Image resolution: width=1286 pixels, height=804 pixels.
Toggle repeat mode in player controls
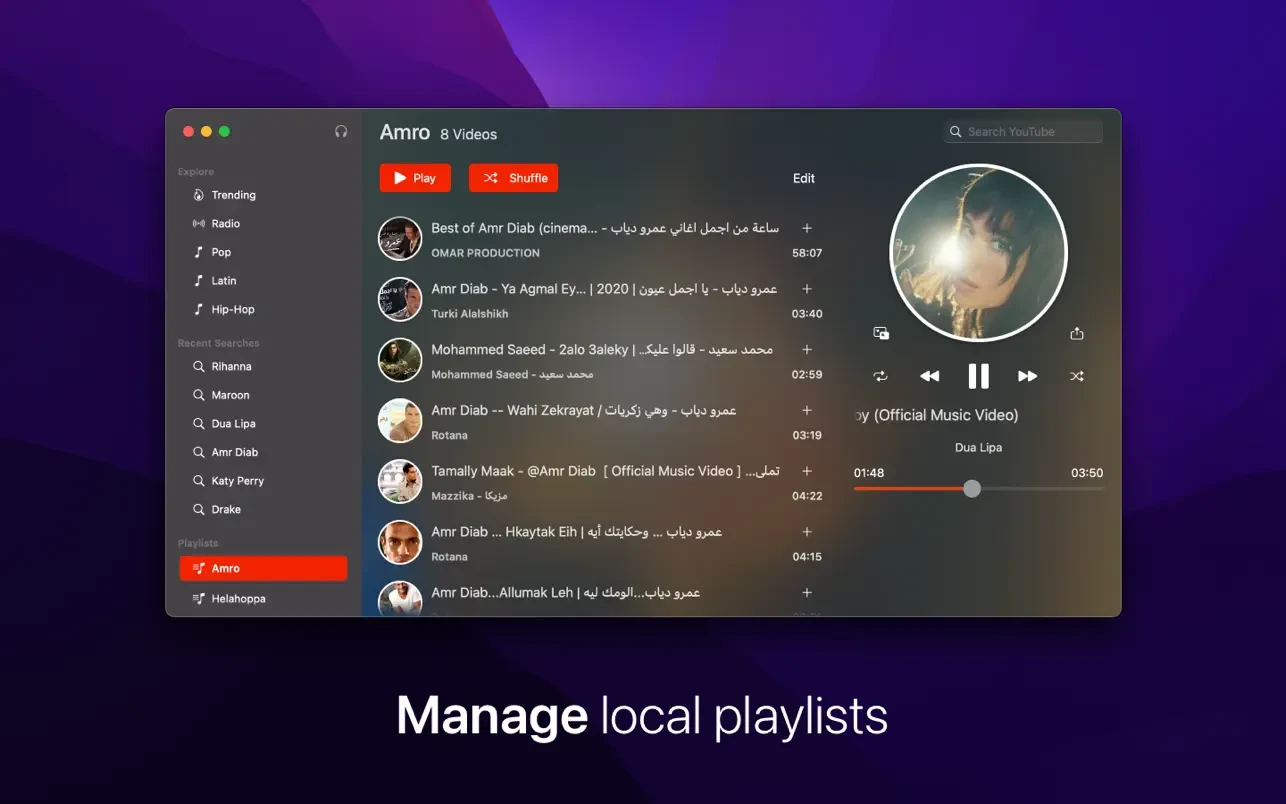pos(880,376)
